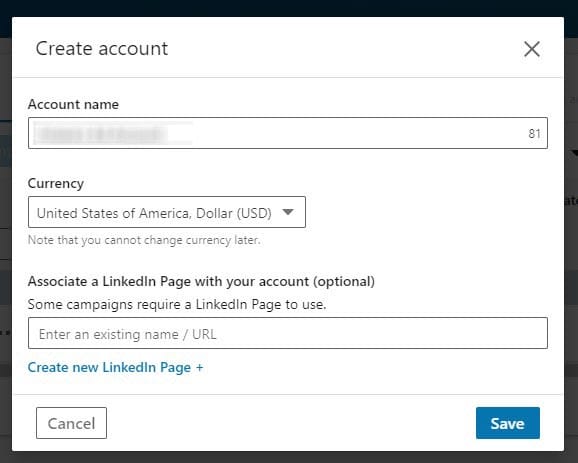578x463 pixels.
Task: Save the new account
Action: pyautogui.click(x=508, y=423)
